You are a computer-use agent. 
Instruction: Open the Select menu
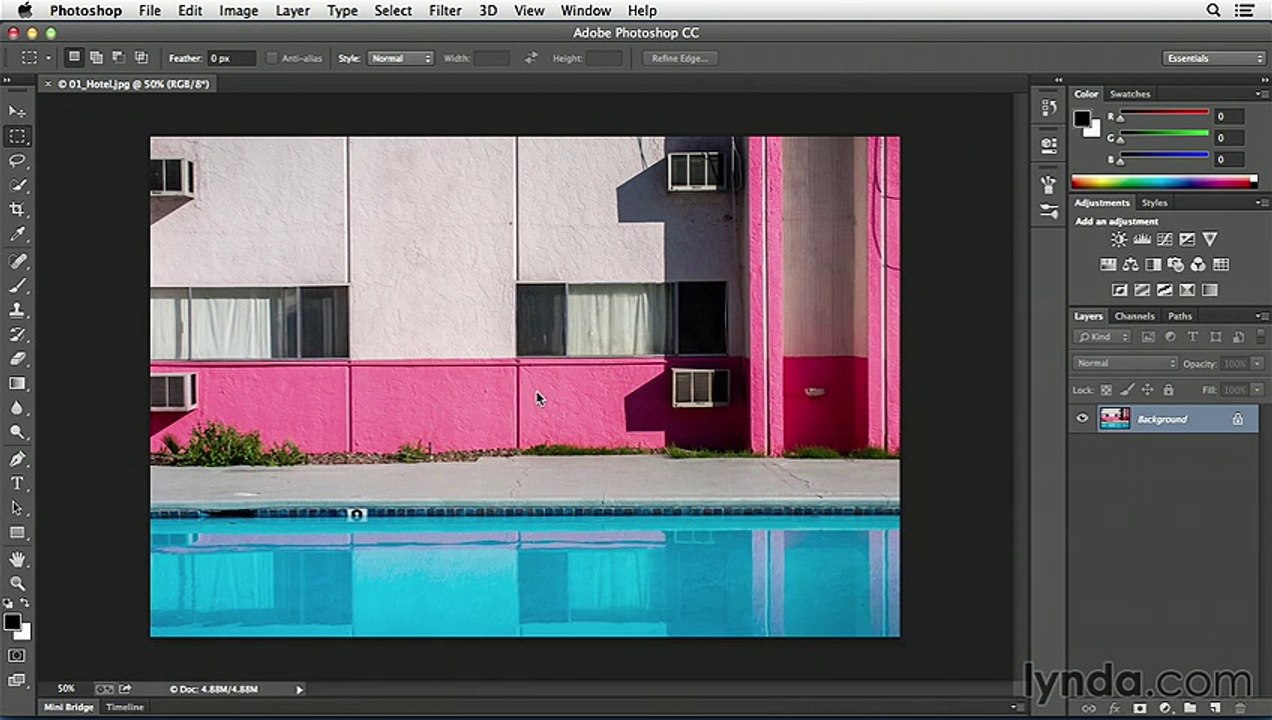[393, 11]
